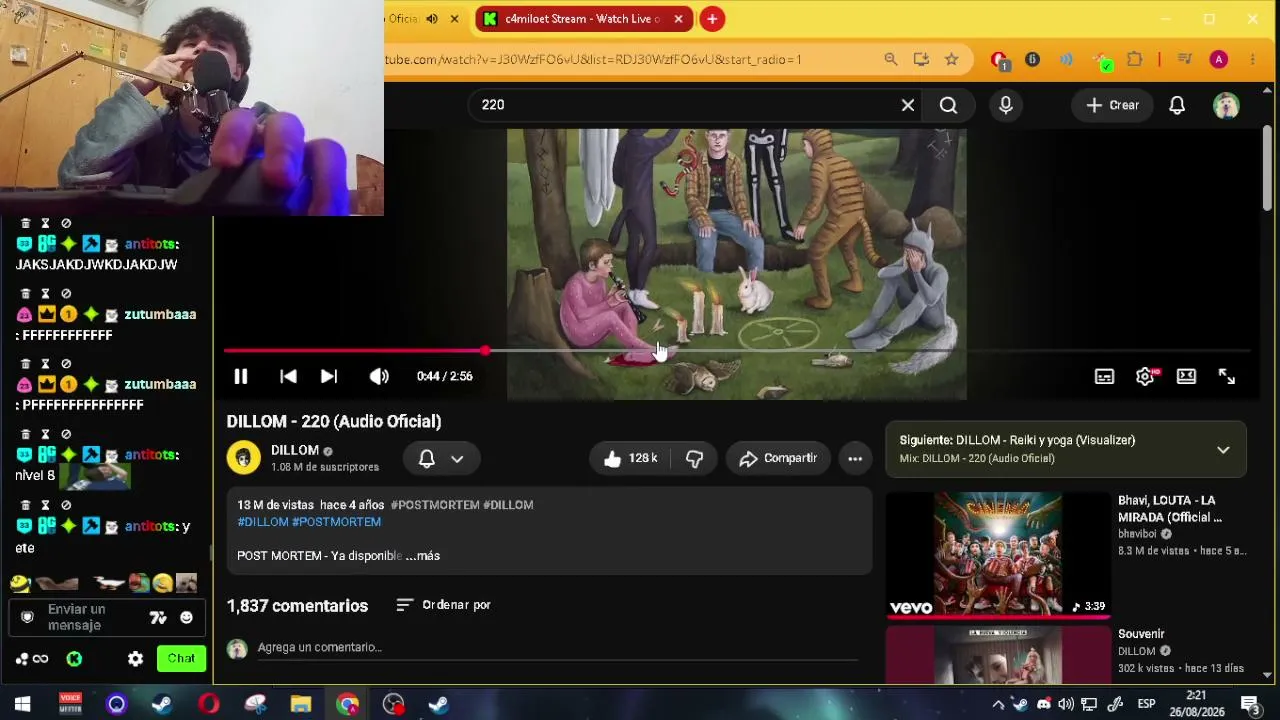Open File Explorer from the taskbar

[301, 704]
